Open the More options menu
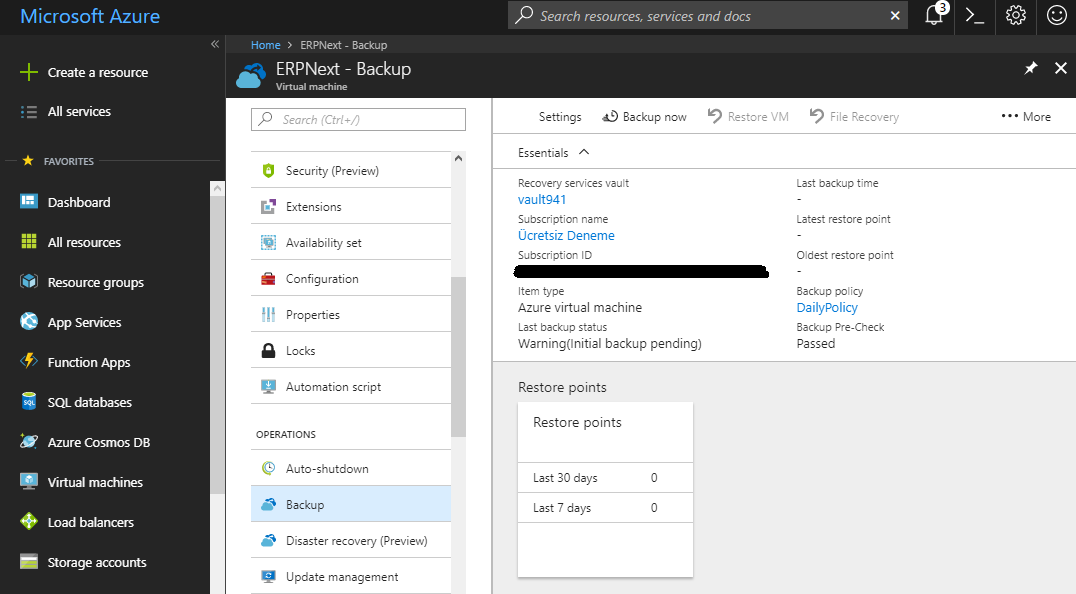Viewport: 1076px width, 594px height. point(1026,117)
